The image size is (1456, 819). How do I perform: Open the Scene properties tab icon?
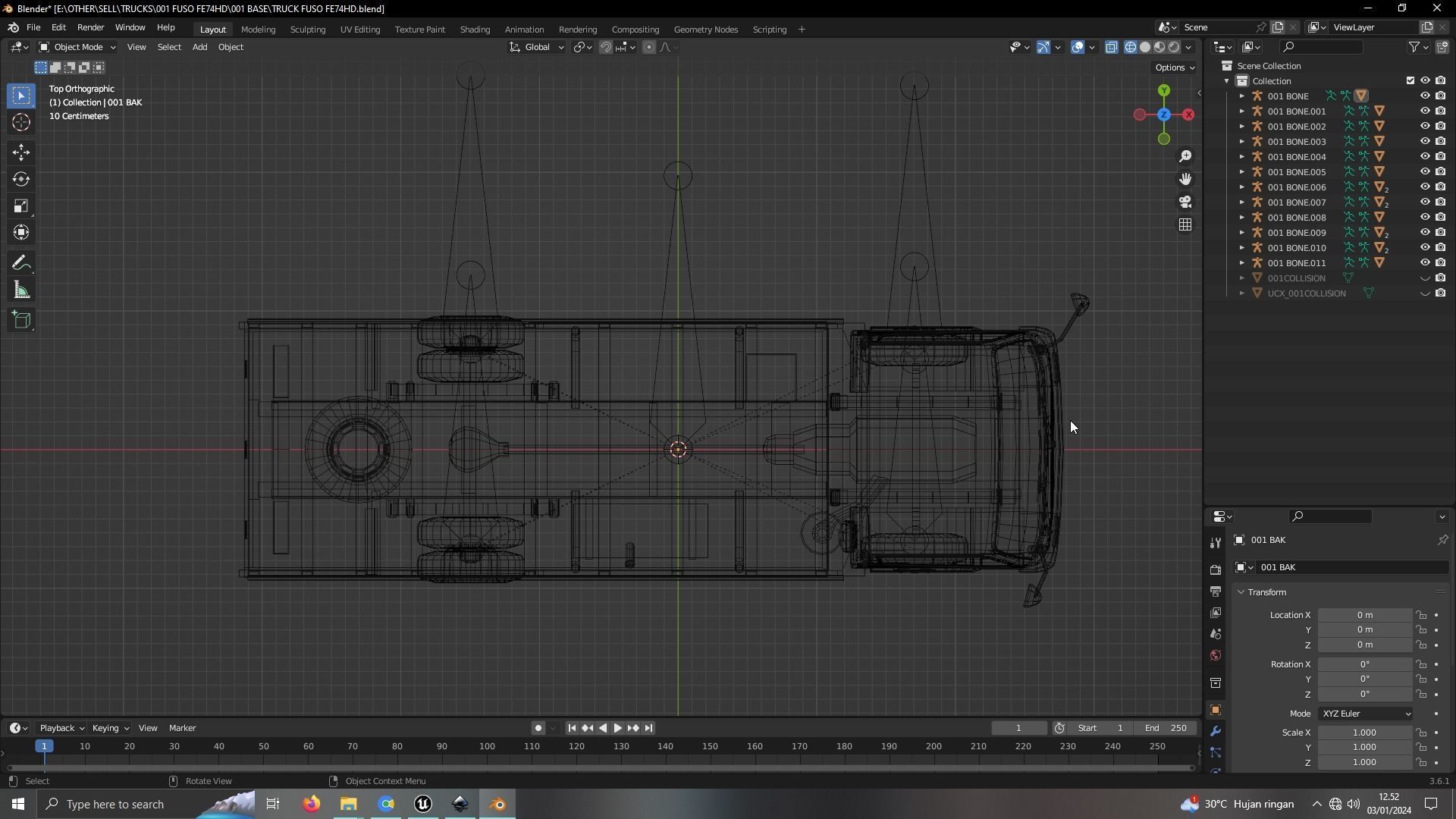(1216, 634)
